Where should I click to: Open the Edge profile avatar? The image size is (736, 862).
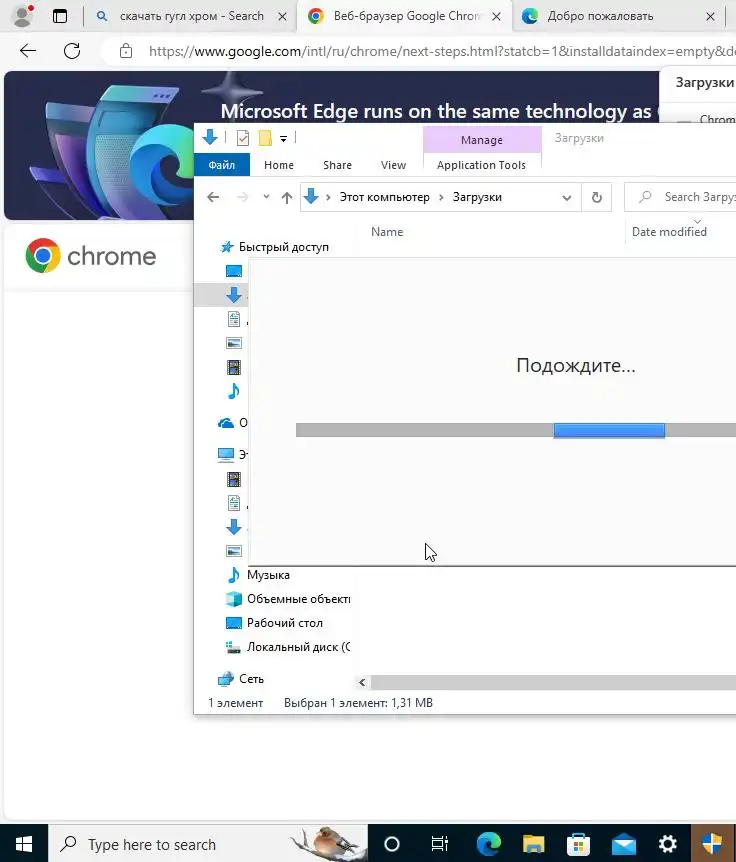click(x=23, y=16)
